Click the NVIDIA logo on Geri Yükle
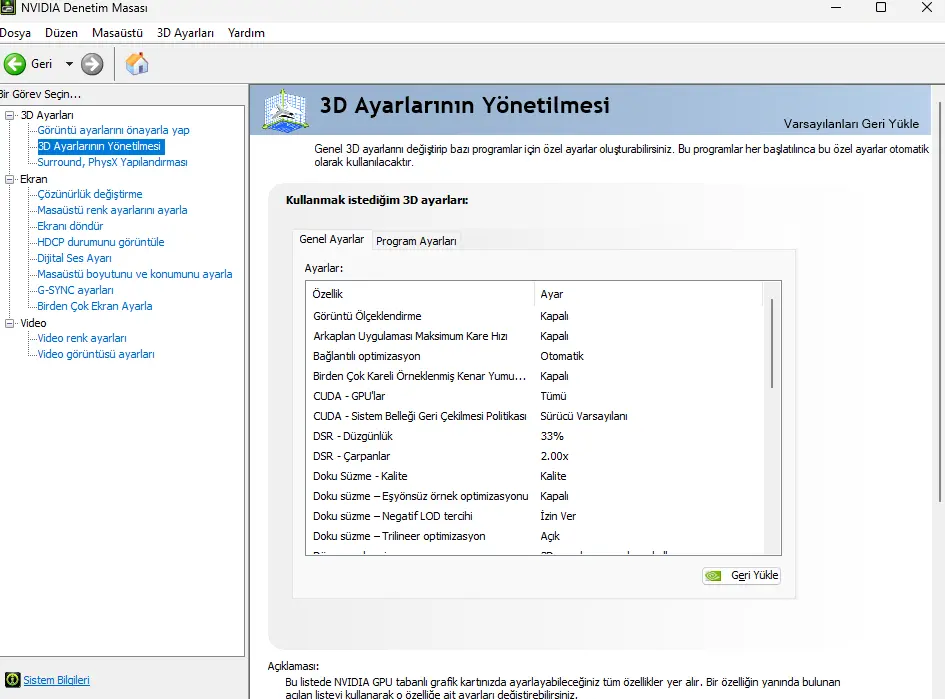The height and width of the screenshot is (699, 945). pos(714,575)
